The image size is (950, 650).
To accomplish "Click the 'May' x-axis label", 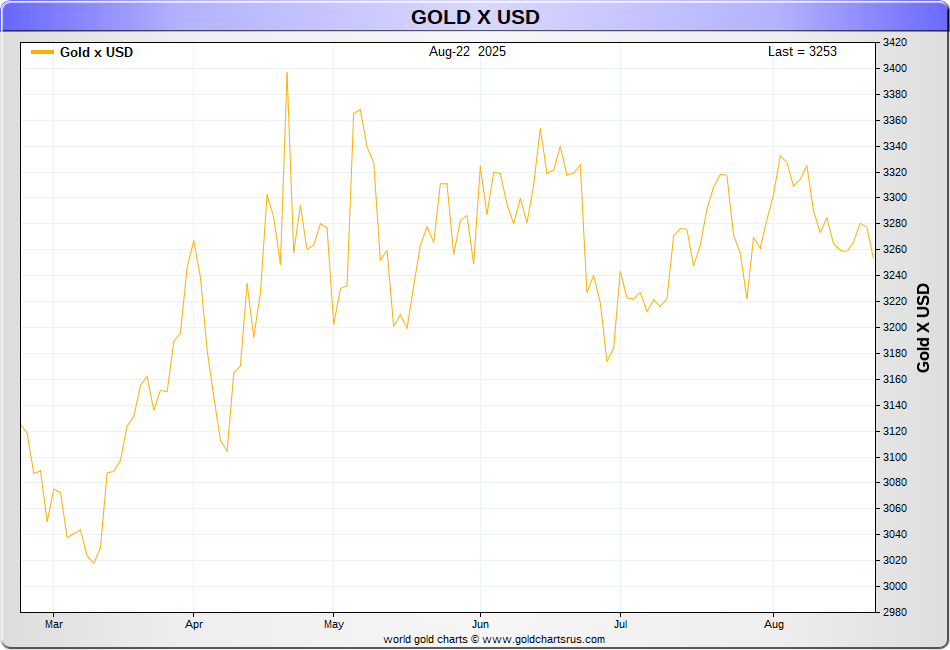I will (x=334, y=624).
